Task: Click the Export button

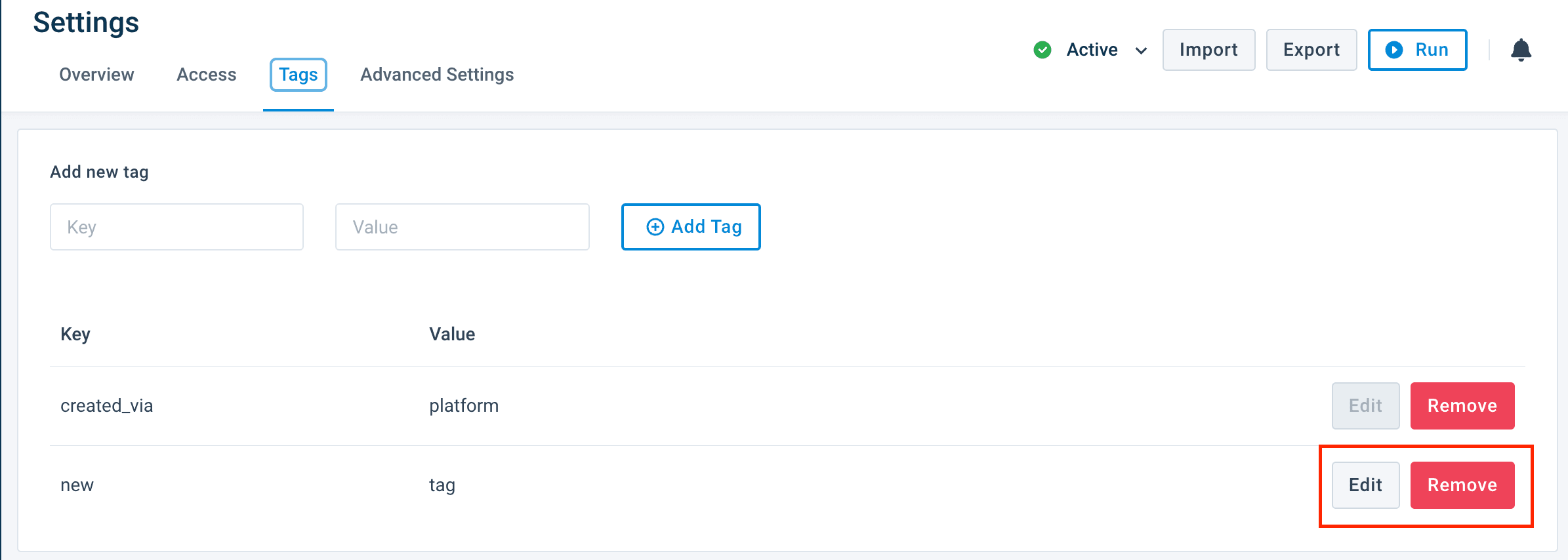Action: [x=1311, y=50]
